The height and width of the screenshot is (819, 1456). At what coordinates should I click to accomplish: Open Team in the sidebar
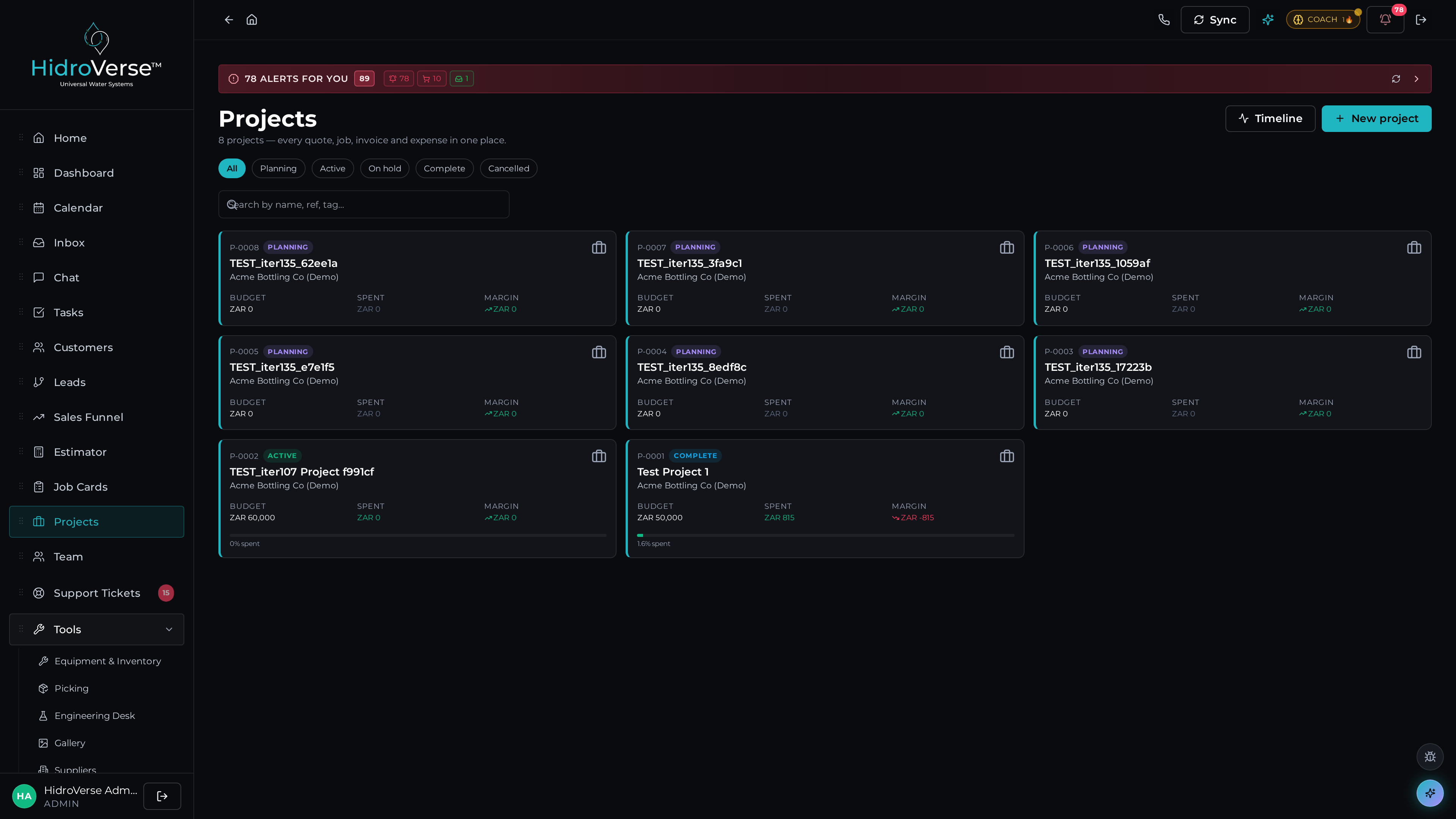coord(97,557)
